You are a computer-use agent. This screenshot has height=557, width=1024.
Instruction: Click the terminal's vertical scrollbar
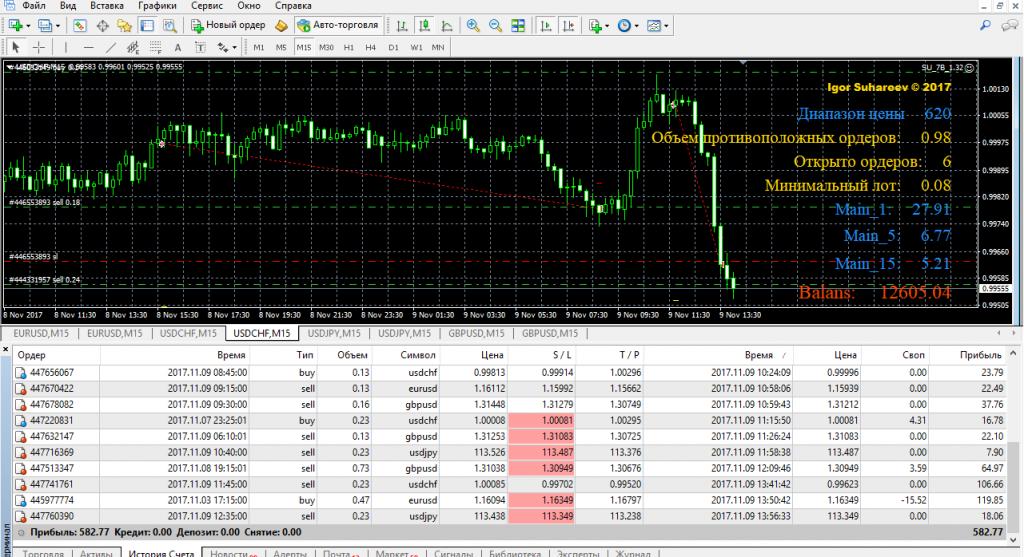click(x=1016, y=440)
